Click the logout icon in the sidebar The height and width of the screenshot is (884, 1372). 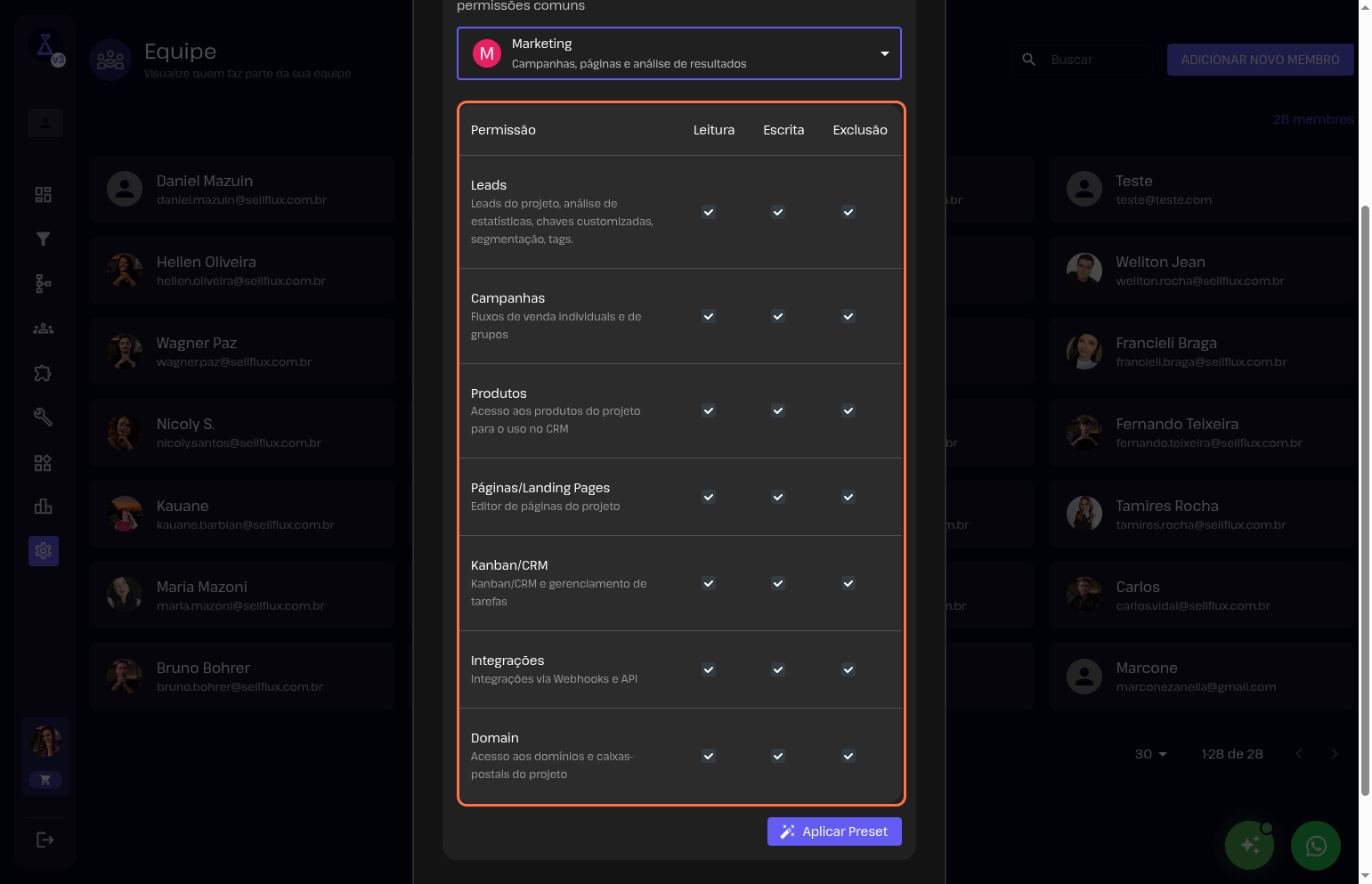point(45,839)
